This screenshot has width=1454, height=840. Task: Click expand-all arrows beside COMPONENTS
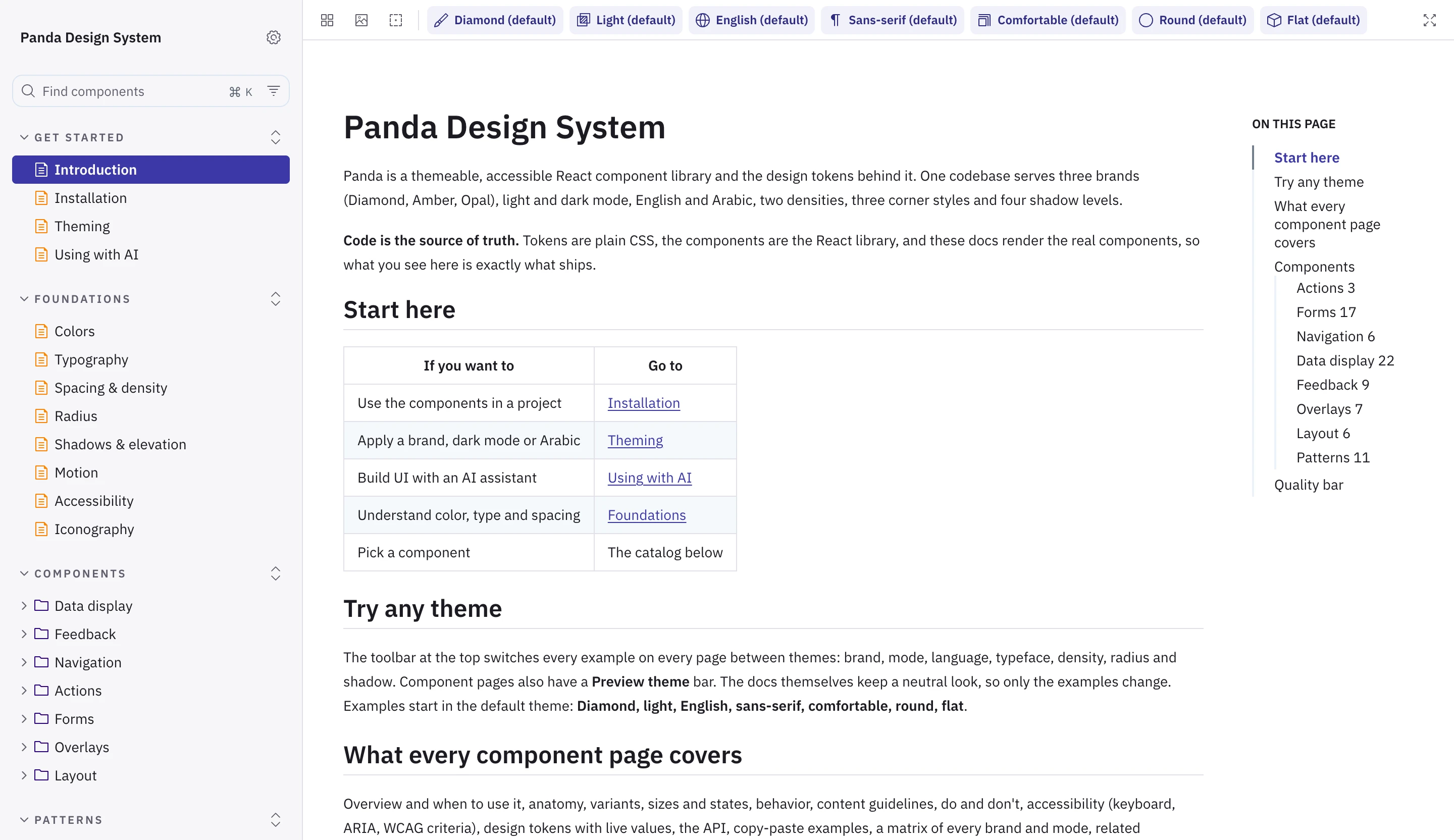coord(276,573)
